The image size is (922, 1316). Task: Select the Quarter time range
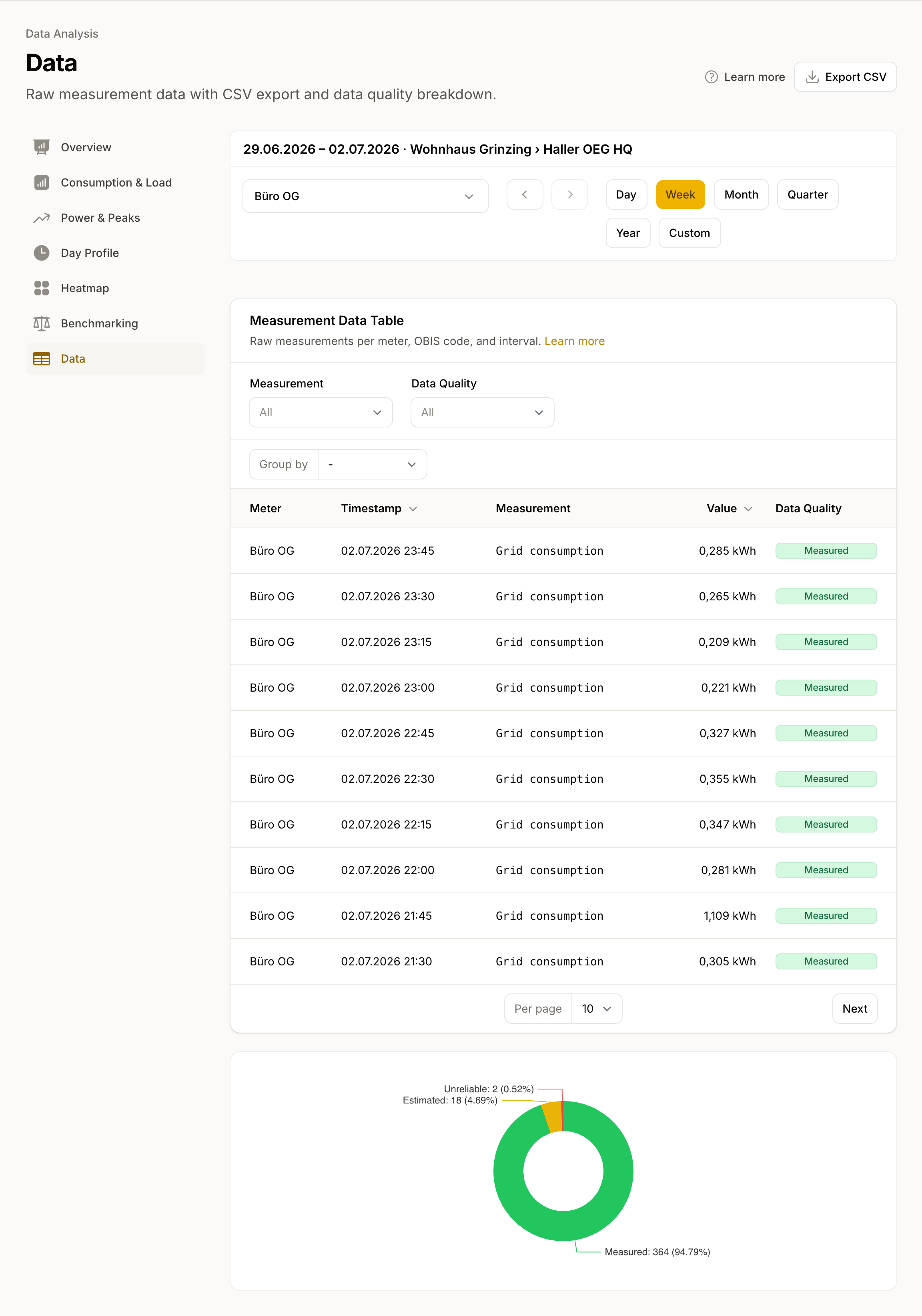[808, 195]
